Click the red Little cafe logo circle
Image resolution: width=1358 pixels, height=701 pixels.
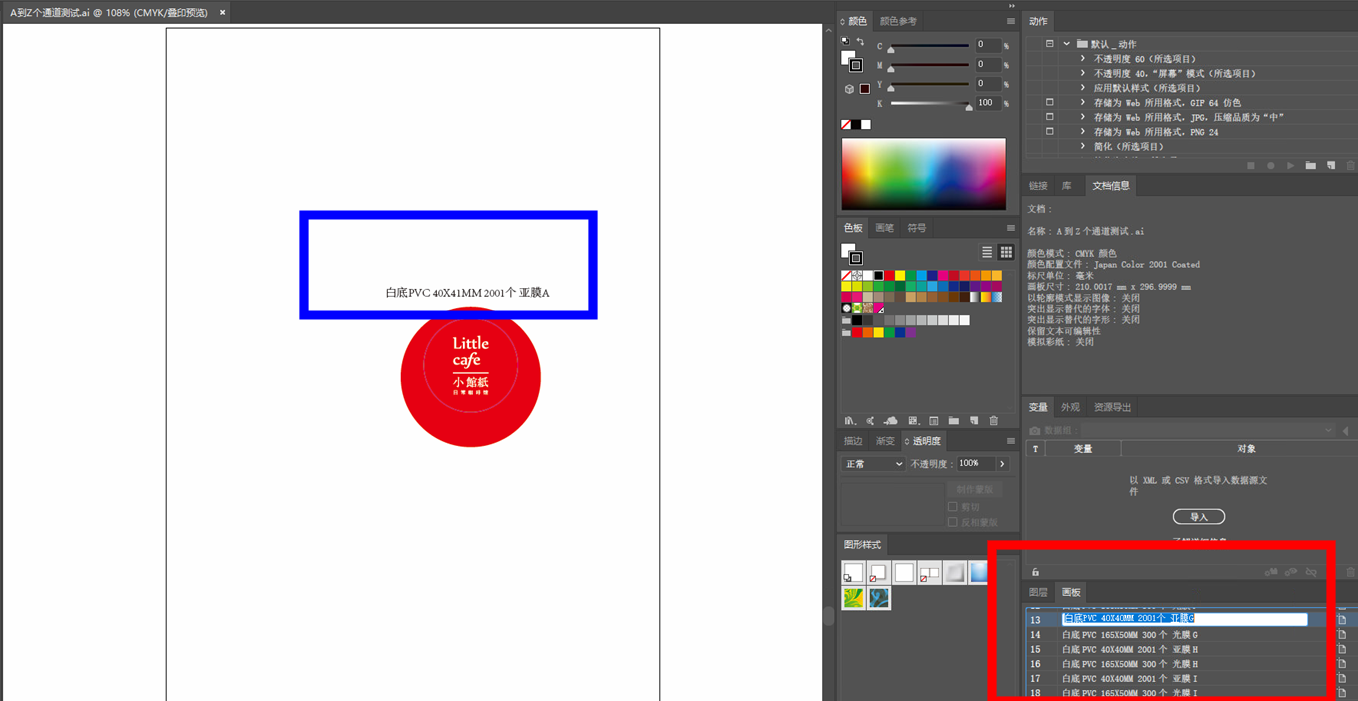(471, 377)
